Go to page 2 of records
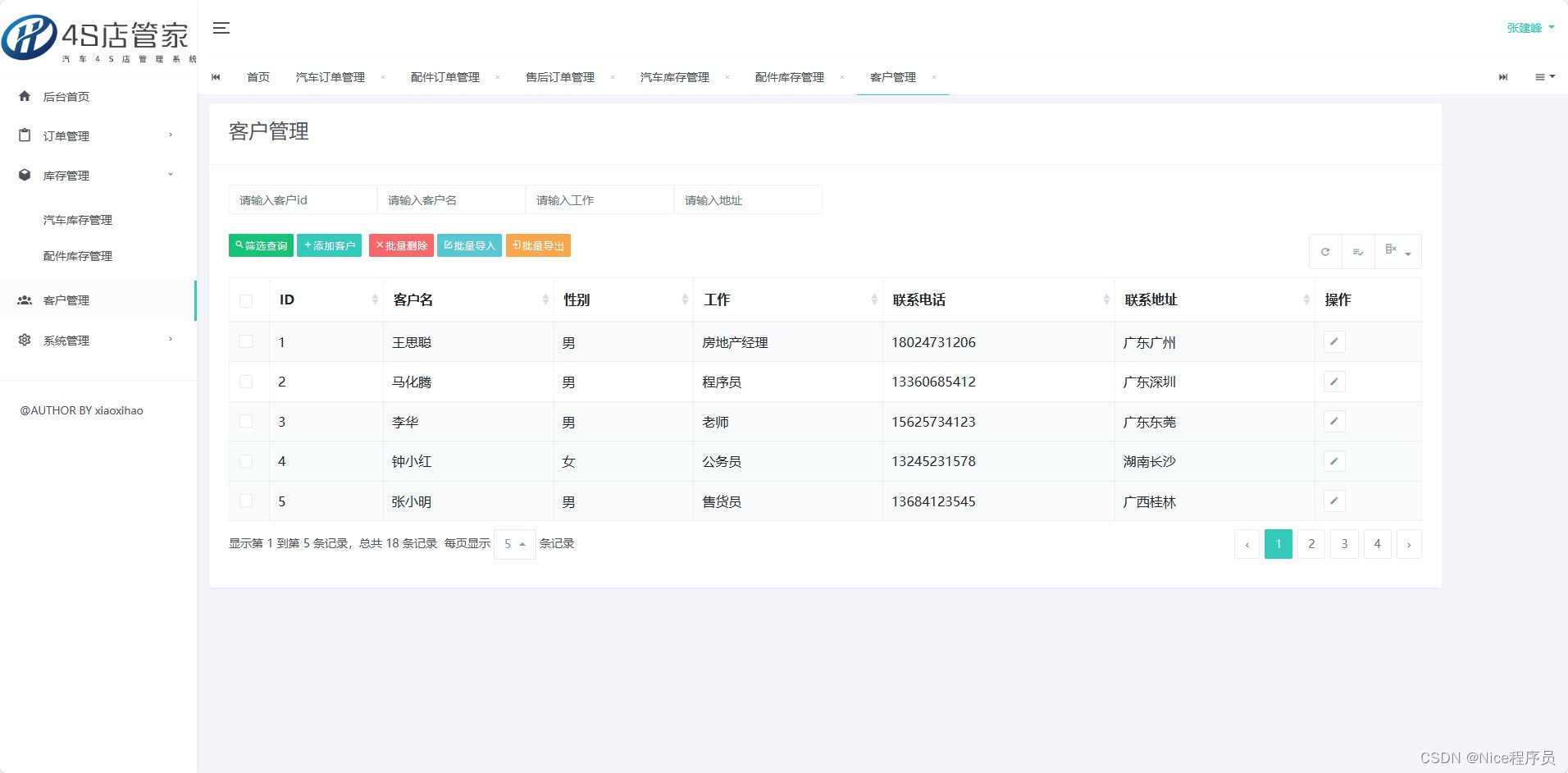The width and height of the screenshot is (1568, 773). (x=1311, y=544)
